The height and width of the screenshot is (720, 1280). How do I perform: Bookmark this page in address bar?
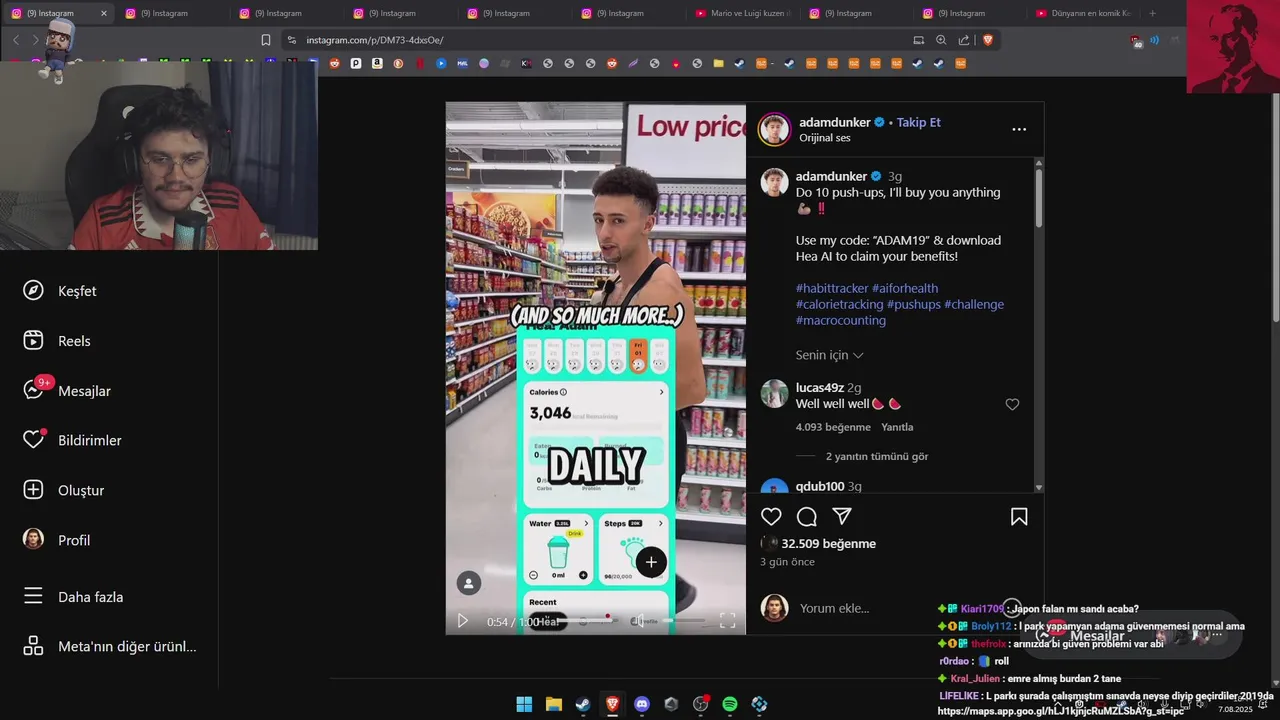(x=265, y=40)
